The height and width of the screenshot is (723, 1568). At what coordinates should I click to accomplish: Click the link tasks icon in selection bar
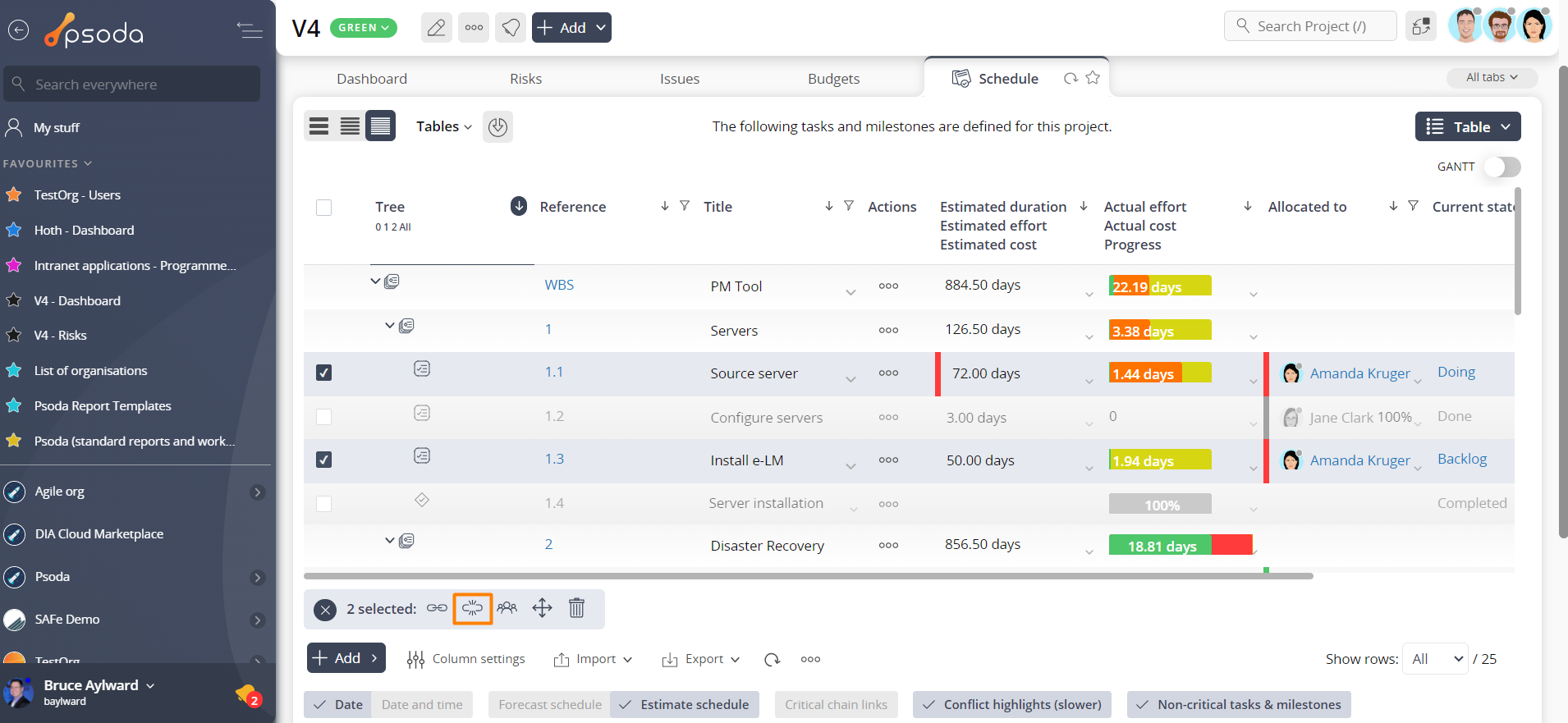coord(437,608)
